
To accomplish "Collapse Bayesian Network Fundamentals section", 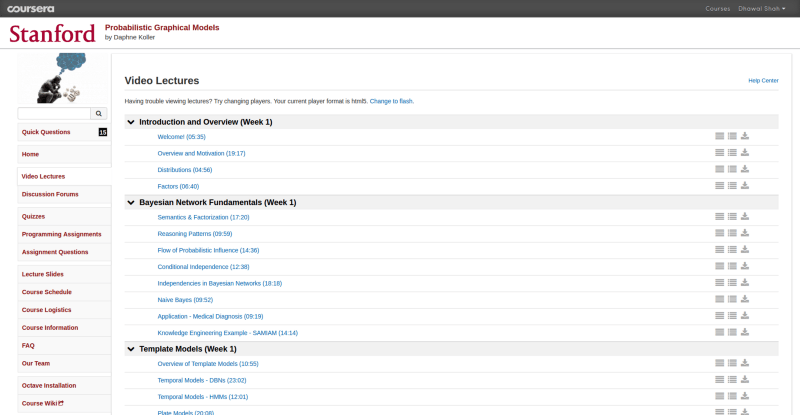I will [x=131, y=202].
